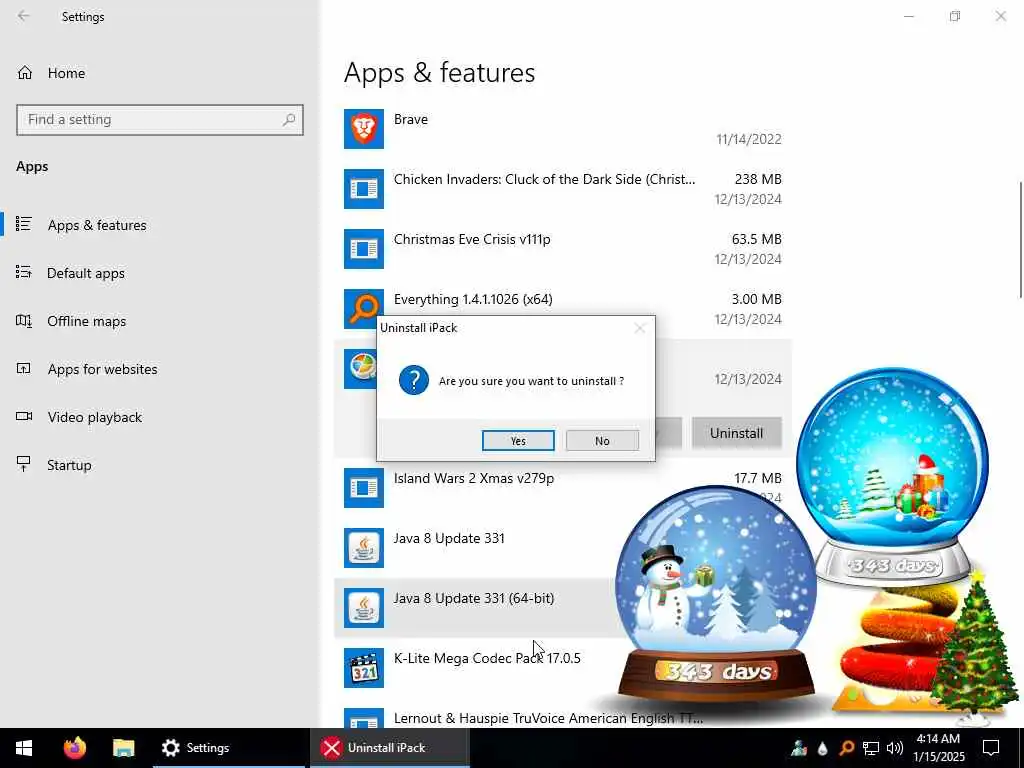This screenshot has height=768, width=1024.
Task: Select the Brave app entry text
Action: coord(411,119)
